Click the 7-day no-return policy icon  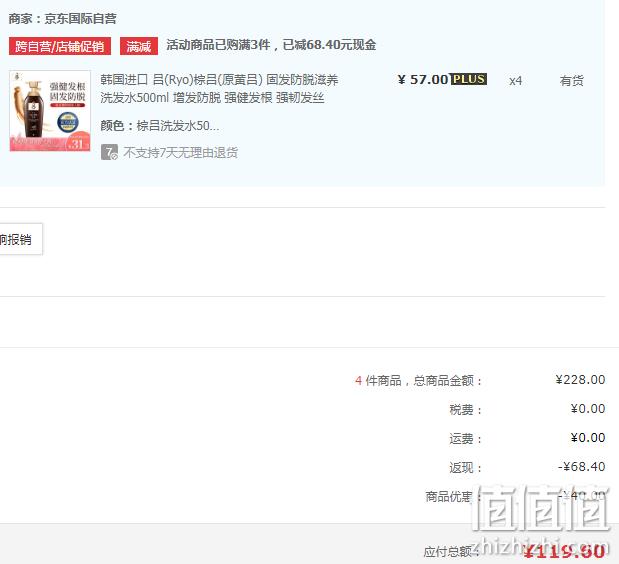coord(109,152)
